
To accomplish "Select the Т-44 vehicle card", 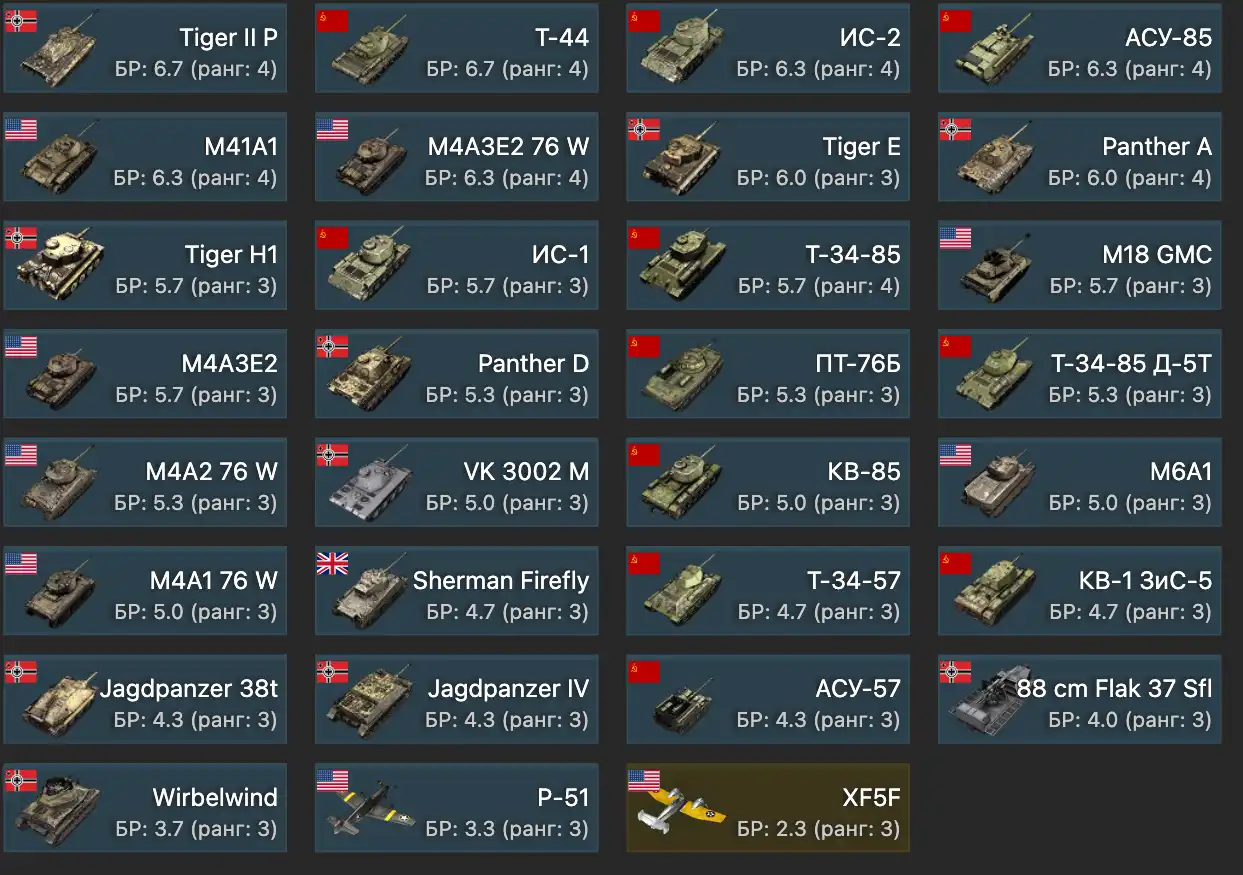I will 456,48.
